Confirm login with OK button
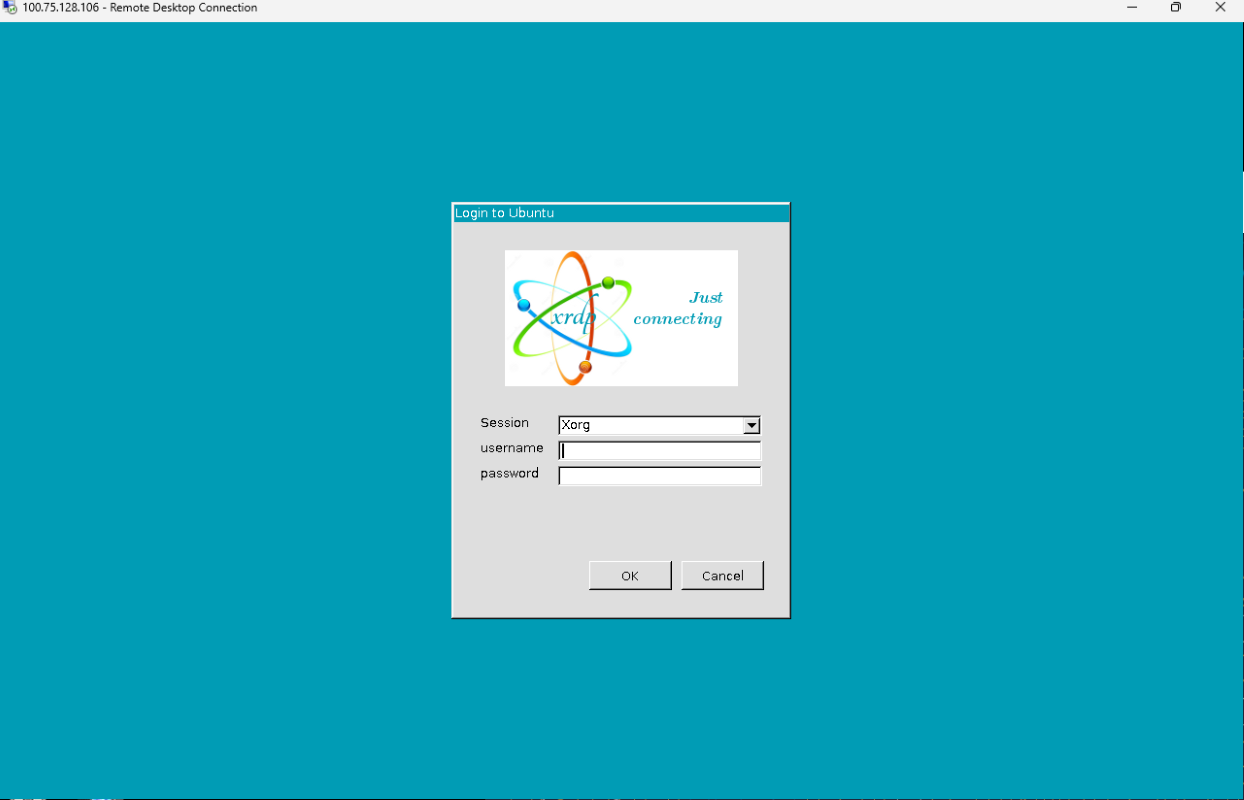 tap(630, 576)
